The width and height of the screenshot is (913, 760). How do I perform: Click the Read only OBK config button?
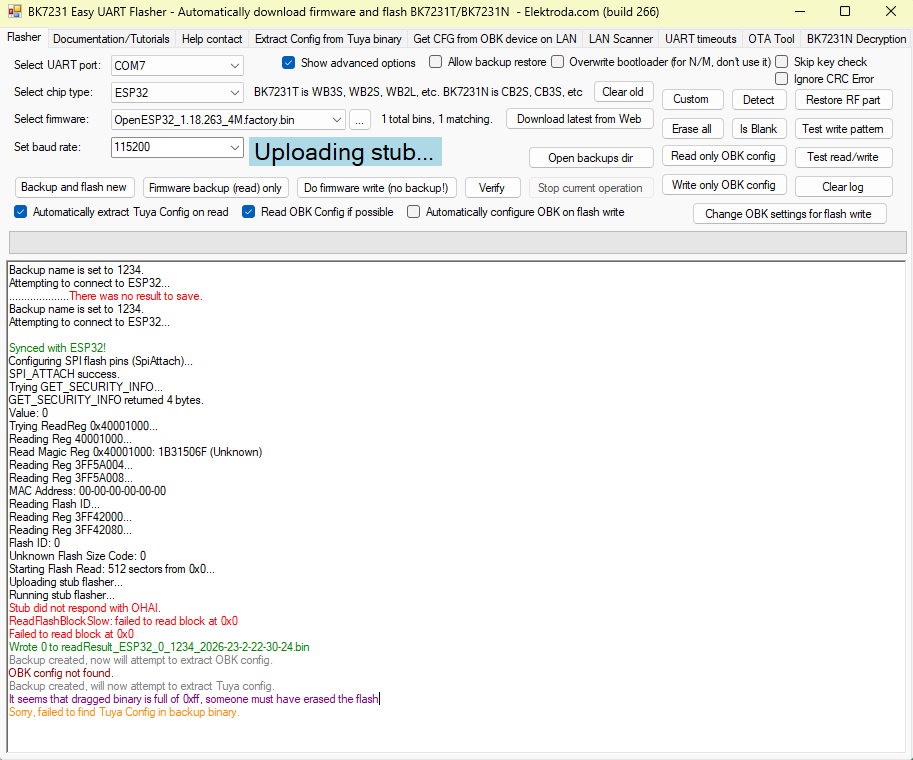click(x=723, y=156)
